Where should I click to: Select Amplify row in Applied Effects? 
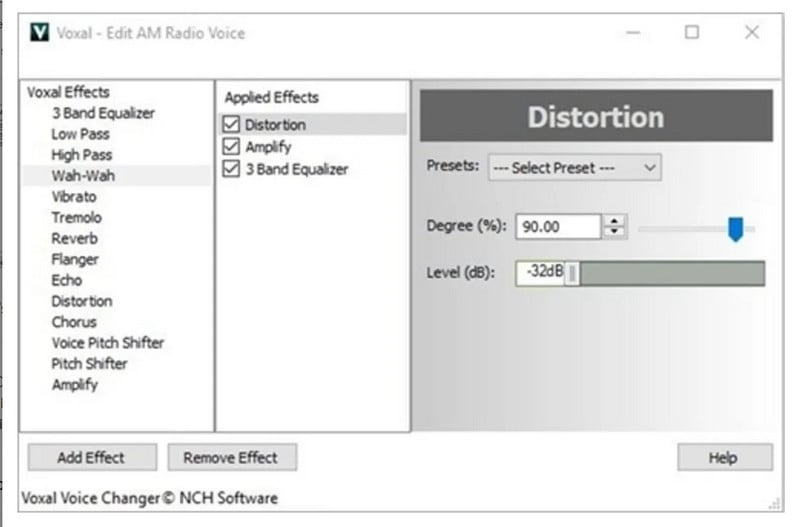268,147
